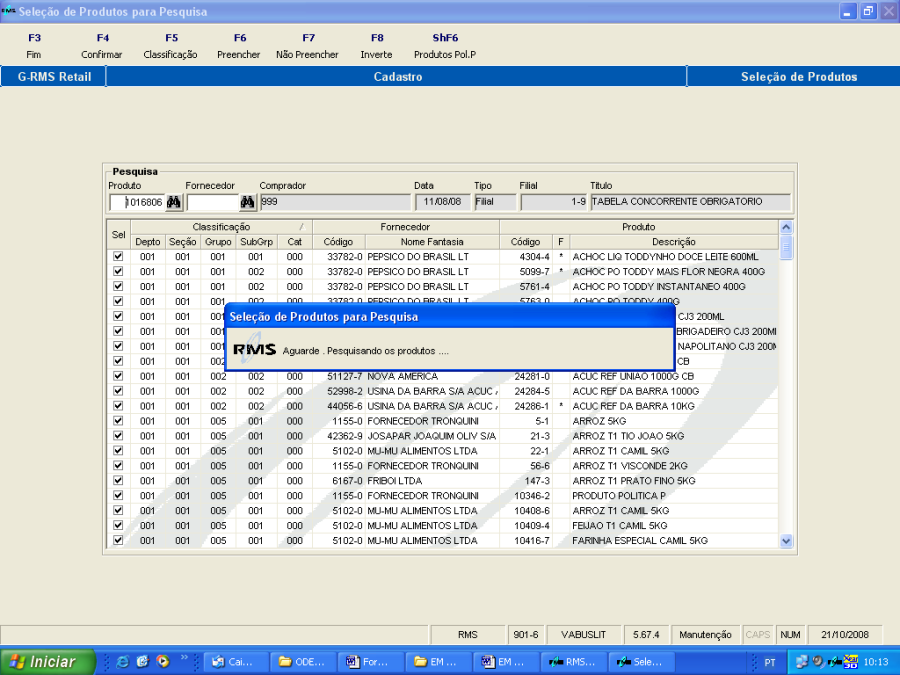
Task: Open the 'ODE...' folder taskbar item
Action: coord(302,662)
